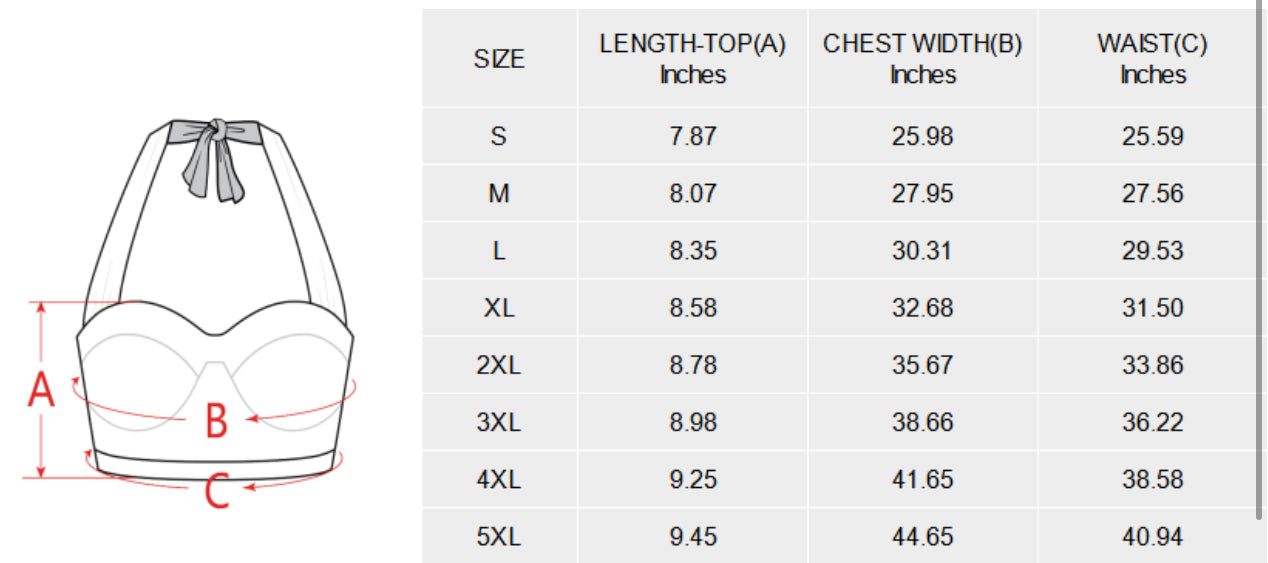Select the M size row label

pos(499,193)
